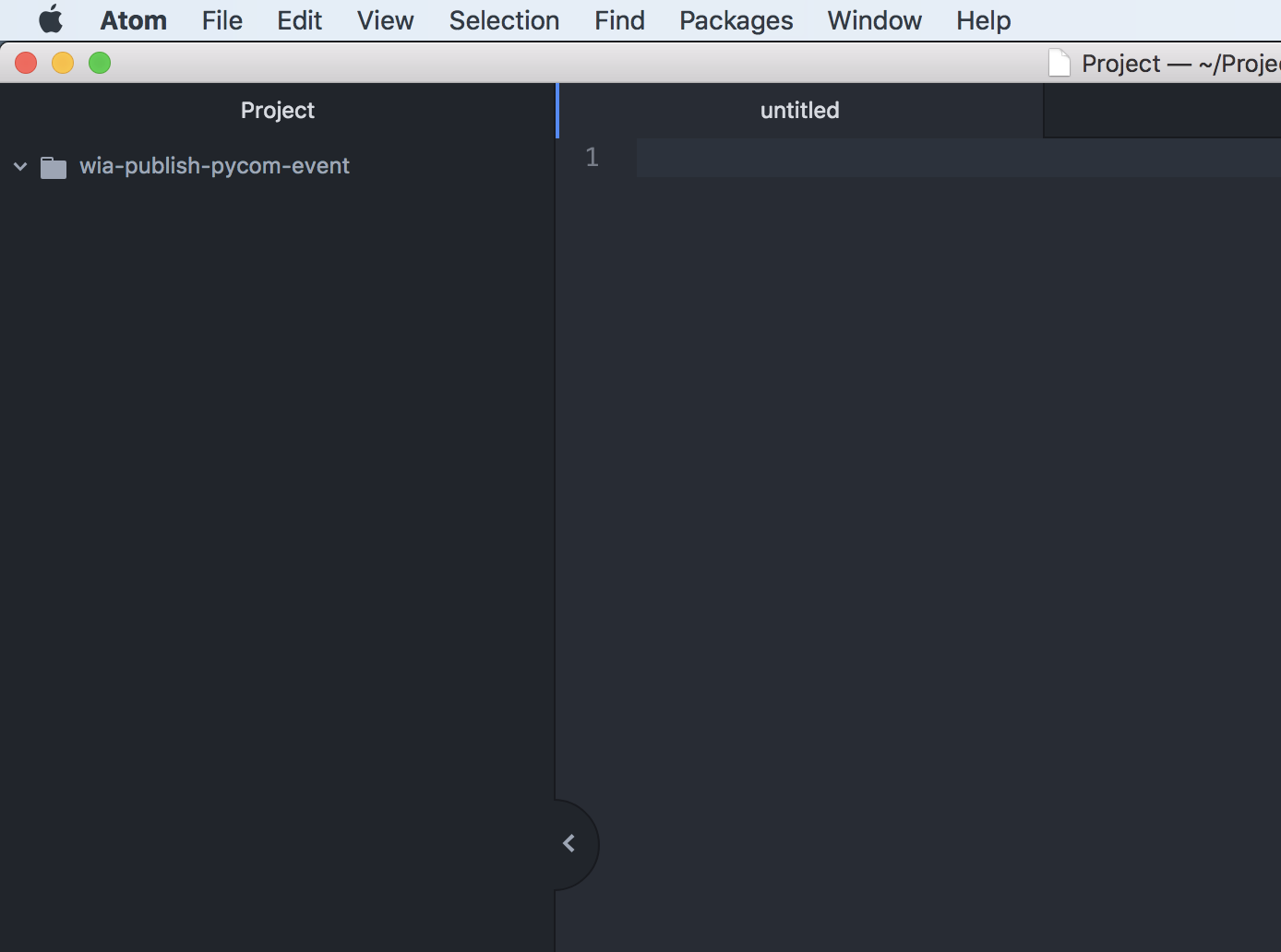Open the Edit menu
Screen dimensions: 1281x952
click(x=300, y=20)
